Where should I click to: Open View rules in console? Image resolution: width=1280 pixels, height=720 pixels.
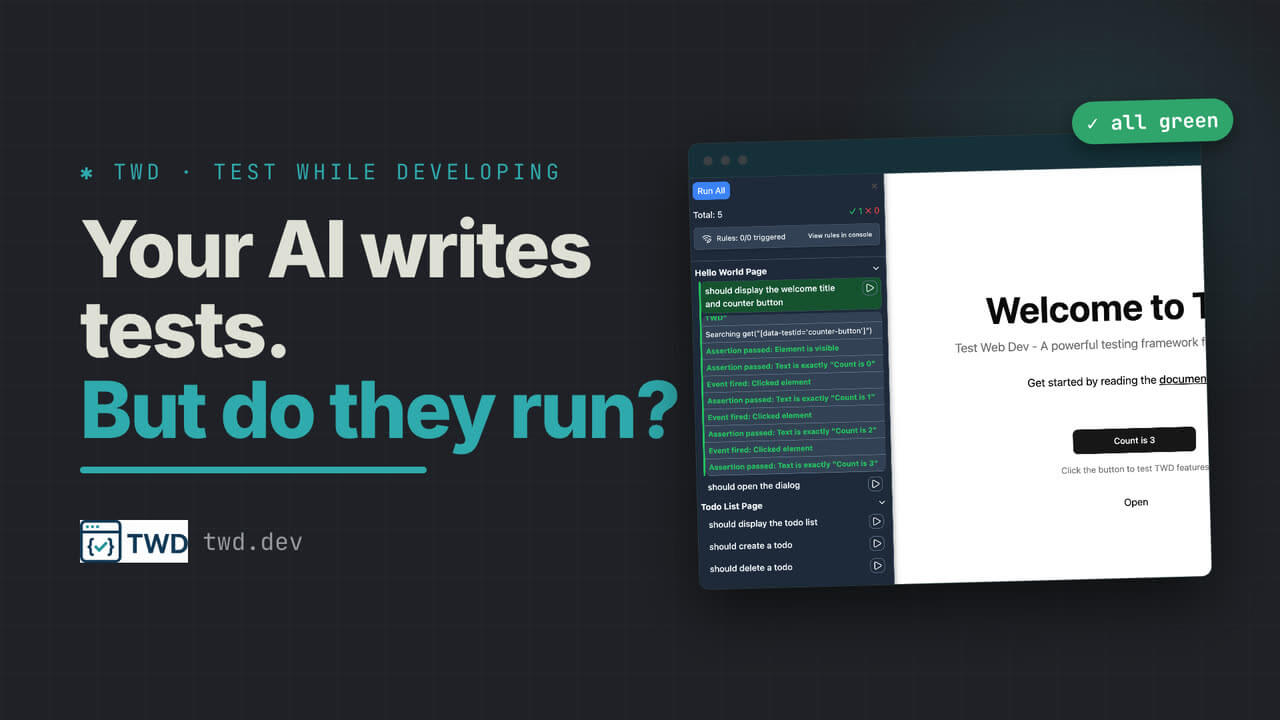coord(840,235)
